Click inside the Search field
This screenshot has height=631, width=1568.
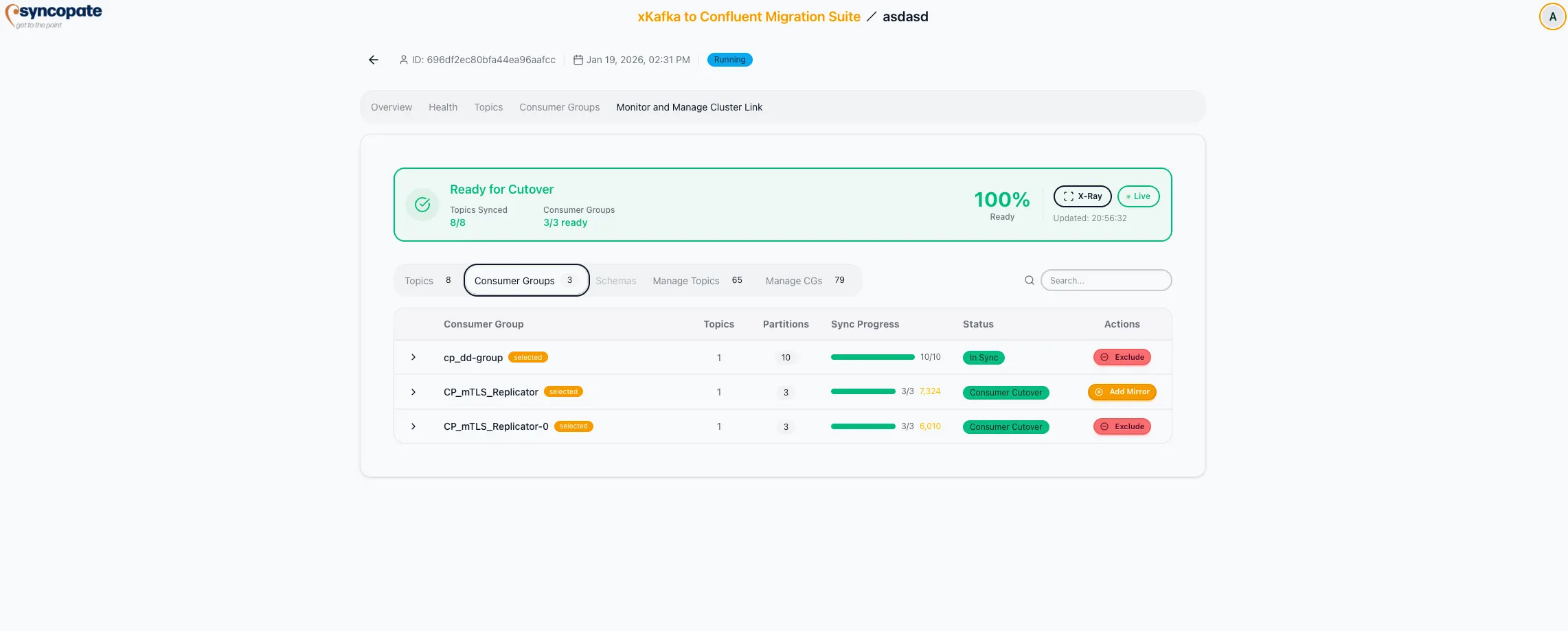[x=1106, y=280]
